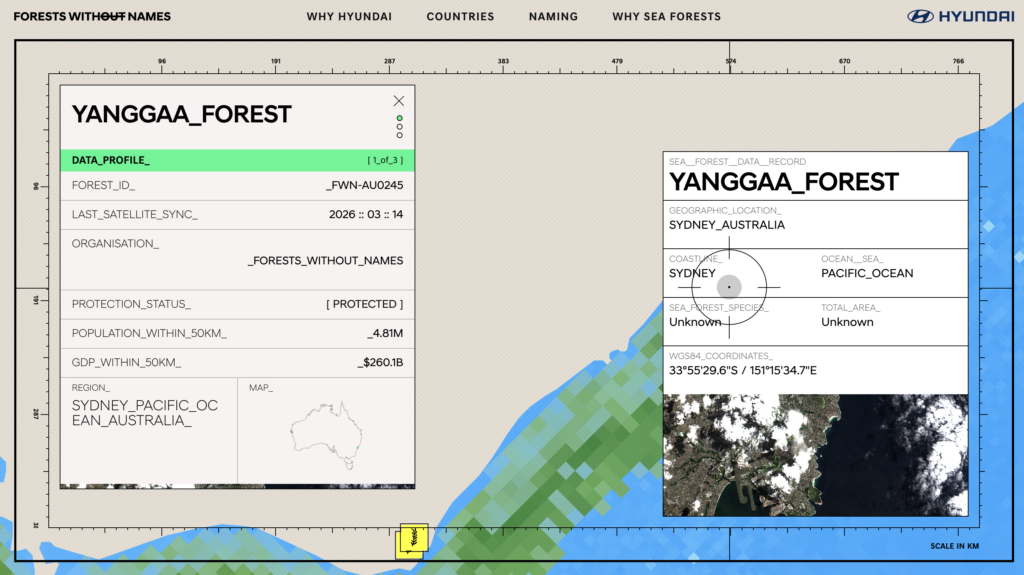Click the 1_of_3 page indicator

pos(384,160)
